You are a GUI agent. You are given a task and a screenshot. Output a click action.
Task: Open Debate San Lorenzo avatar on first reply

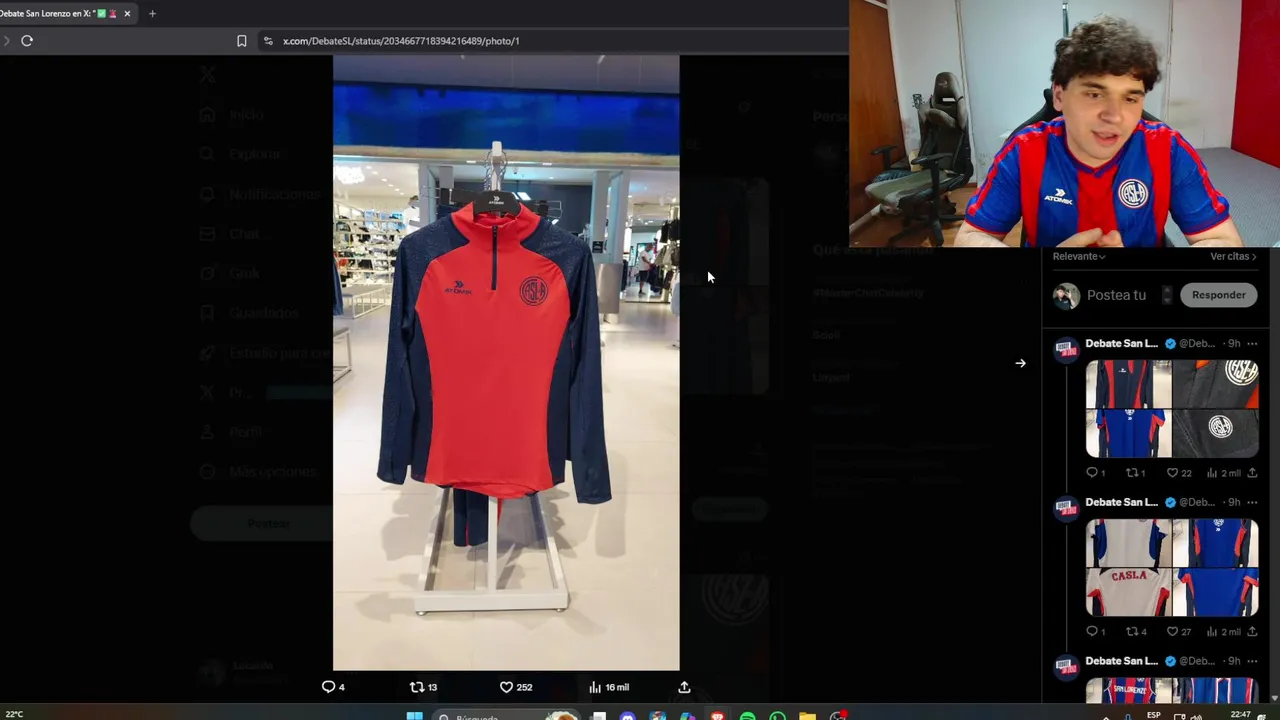click(x=1066, y=348)
